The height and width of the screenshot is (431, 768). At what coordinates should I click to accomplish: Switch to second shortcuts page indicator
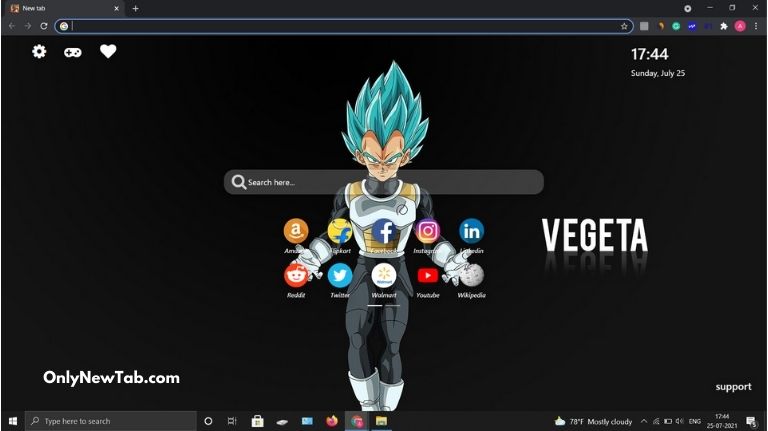click(392, 306)
